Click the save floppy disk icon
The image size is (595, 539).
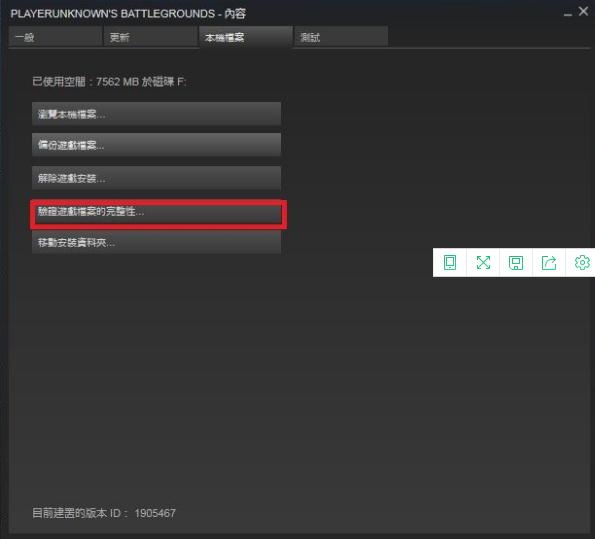[516, 263]
